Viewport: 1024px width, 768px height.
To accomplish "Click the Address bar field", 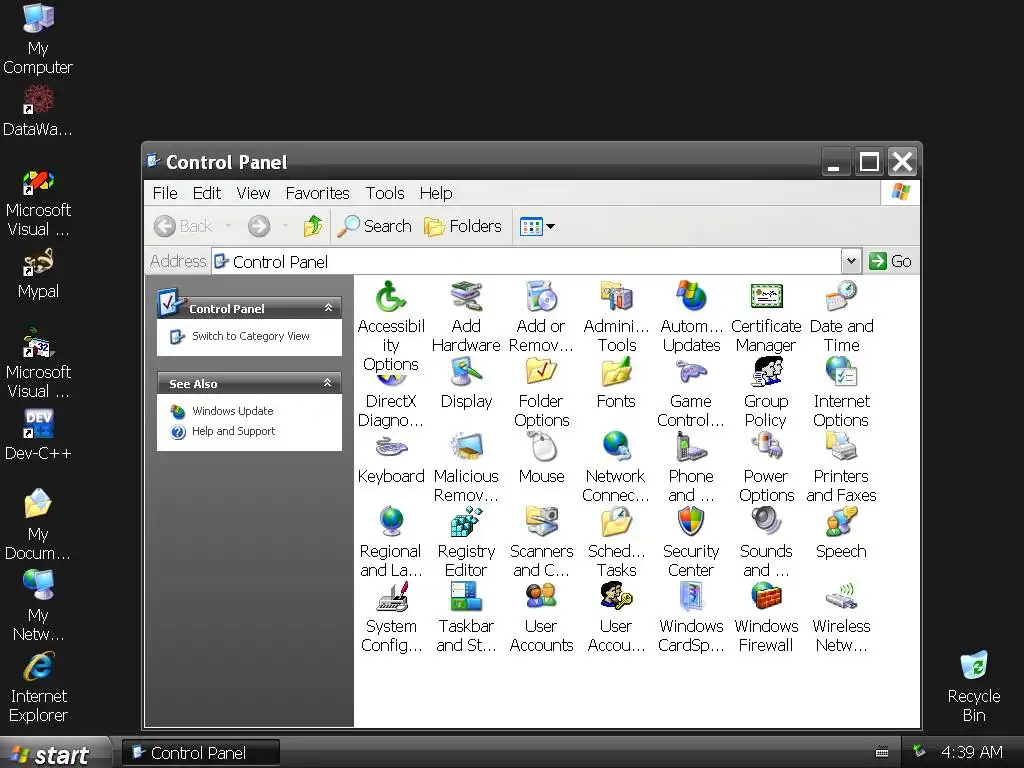I will (x=526, y=261).
